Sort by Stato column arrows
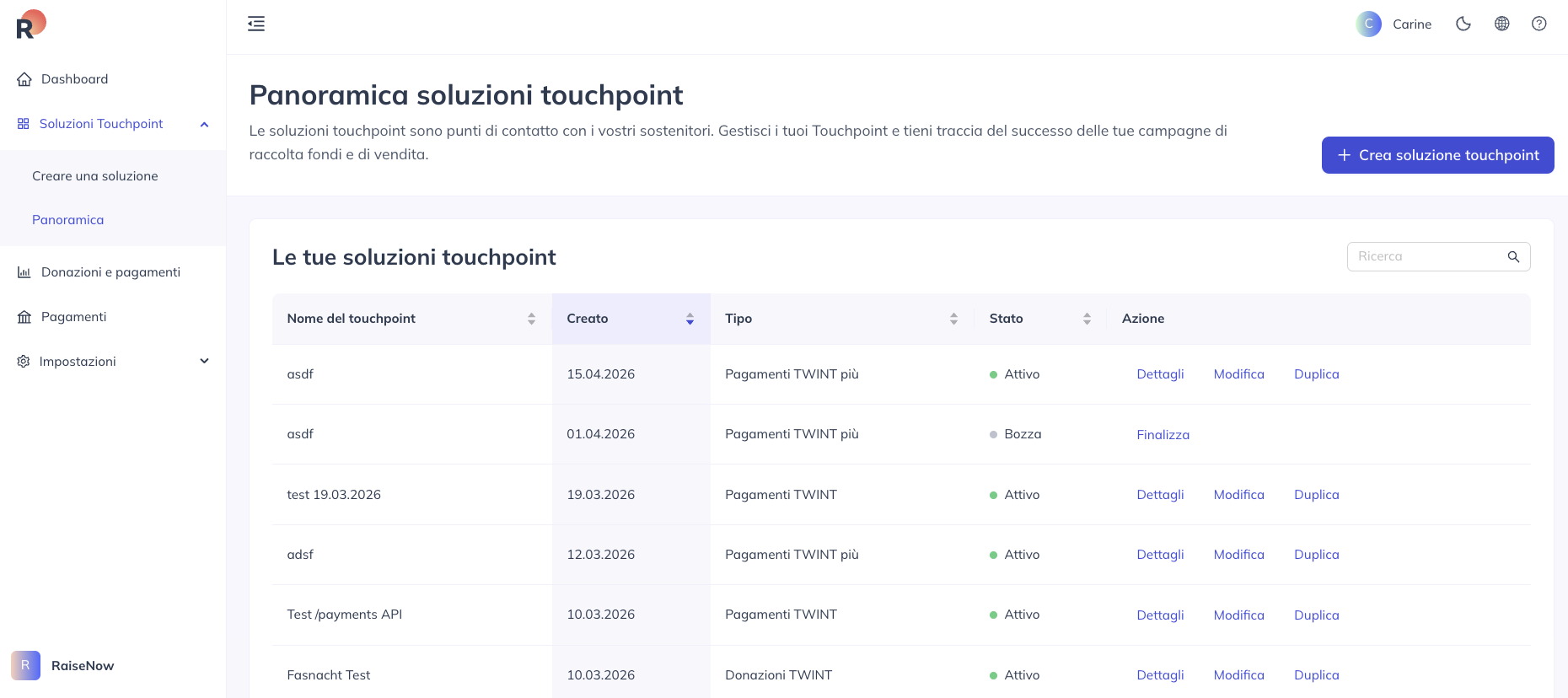 point(1087,319)
